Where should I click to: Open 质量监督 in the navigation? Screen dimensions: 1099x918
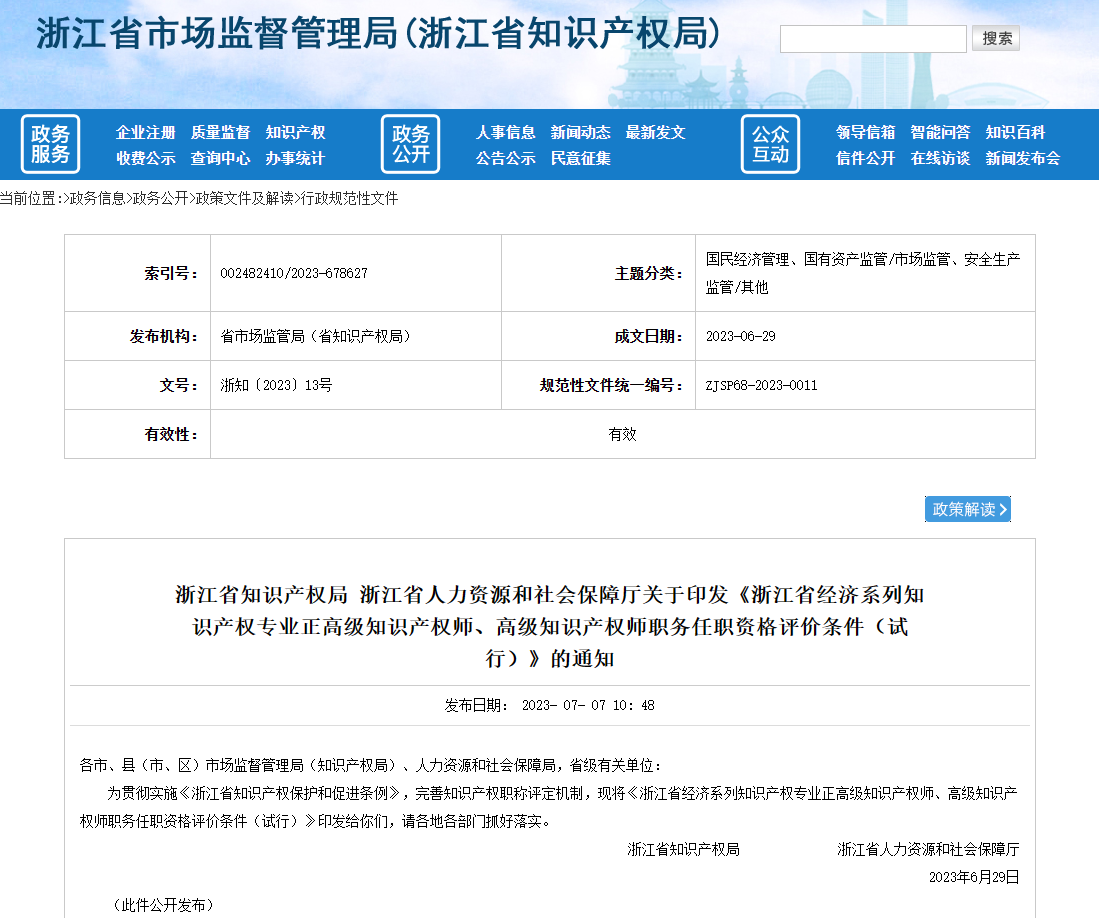[221, 131]
